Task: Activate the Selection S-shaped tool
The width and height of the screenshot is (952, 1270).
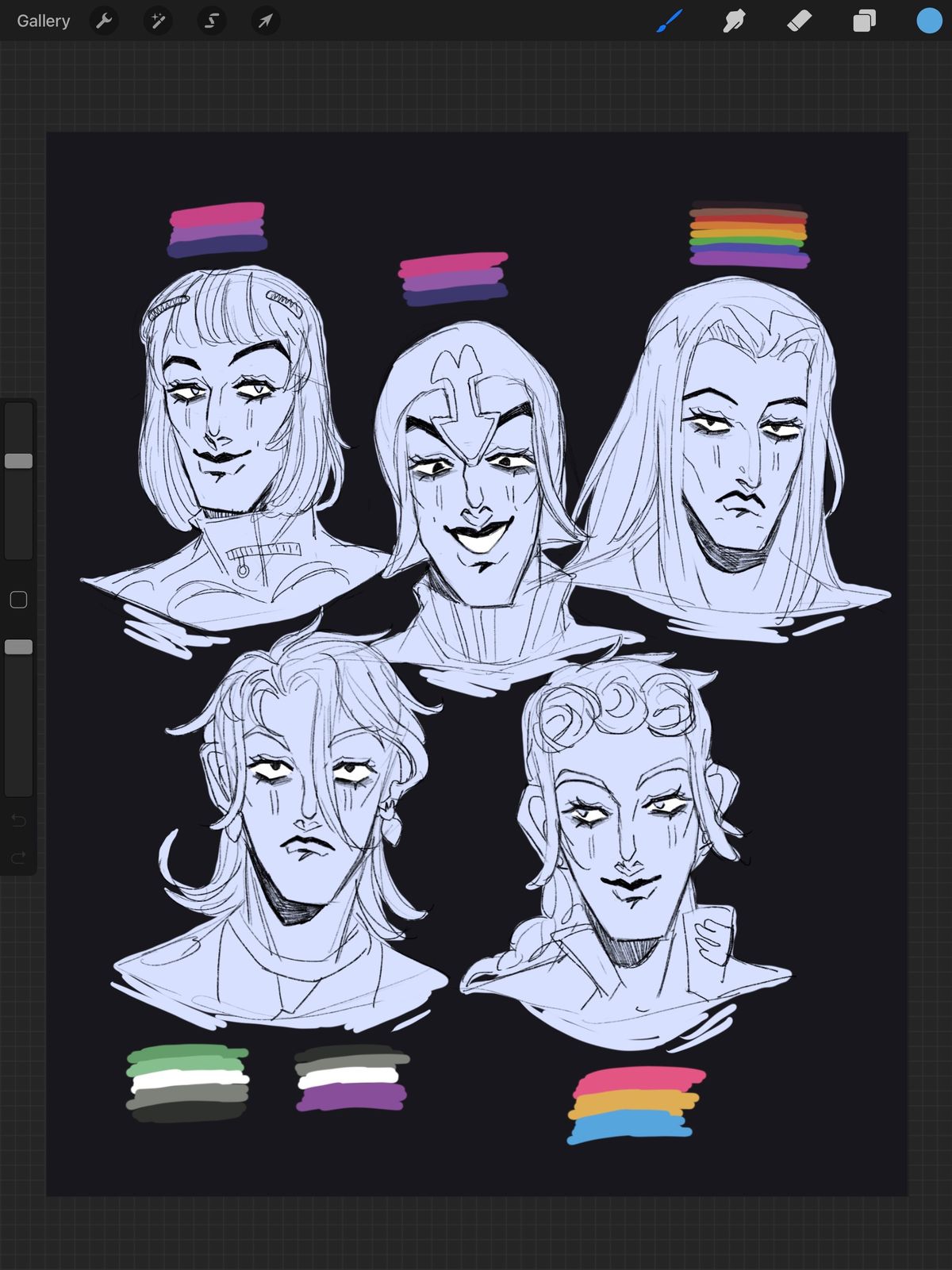Action: click(212, 21)
